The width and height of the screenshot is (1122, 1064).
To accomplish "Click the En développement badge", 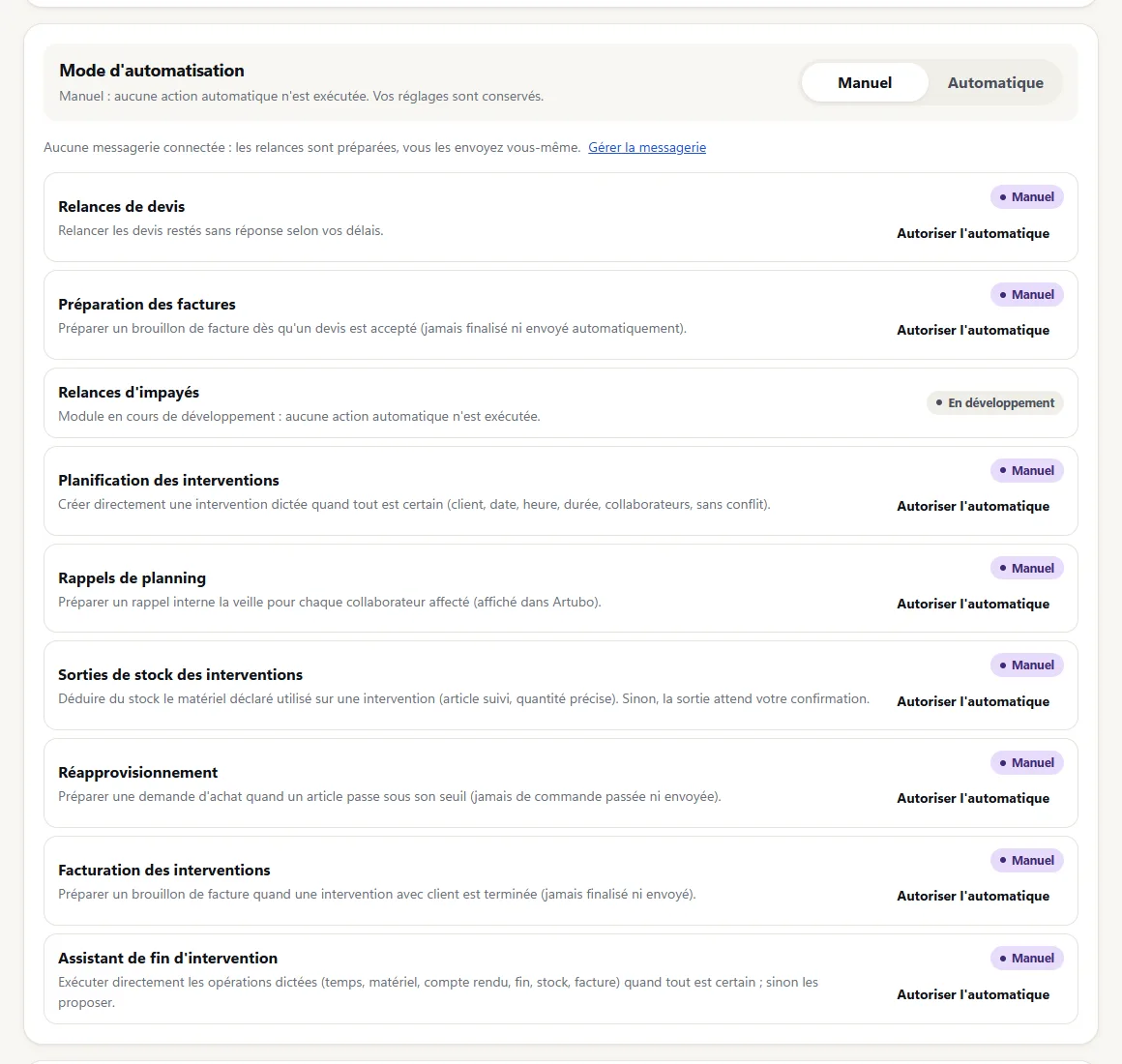I will [x=995, y=402].
